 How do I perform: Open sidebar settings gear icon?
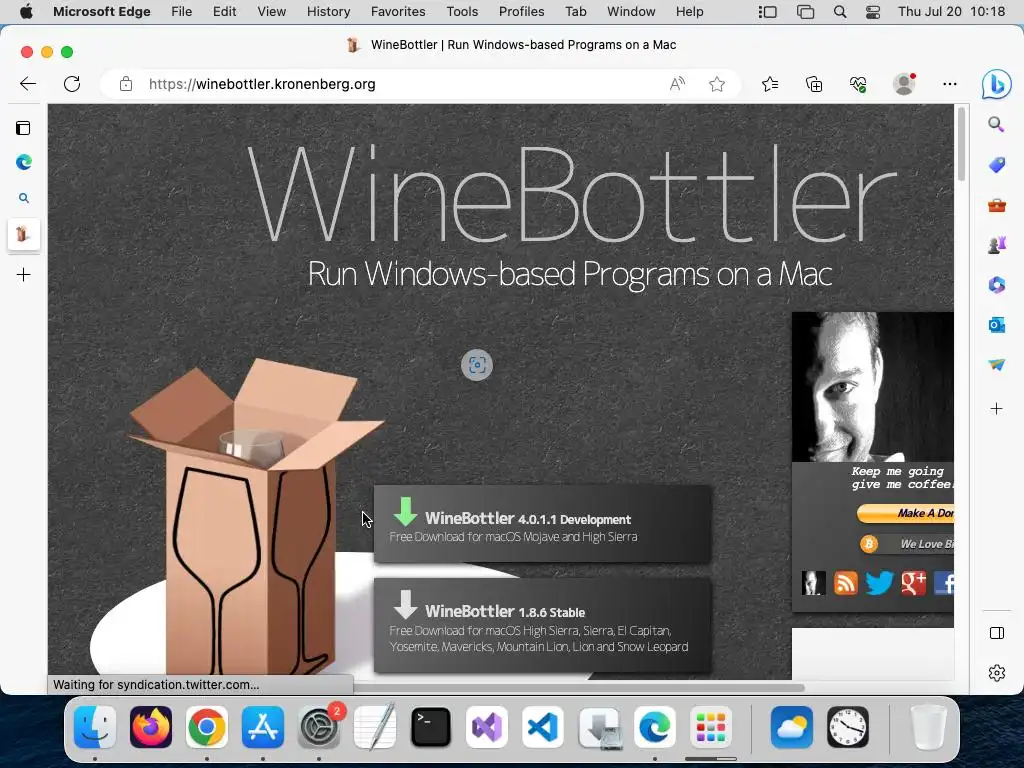(997, 673)
